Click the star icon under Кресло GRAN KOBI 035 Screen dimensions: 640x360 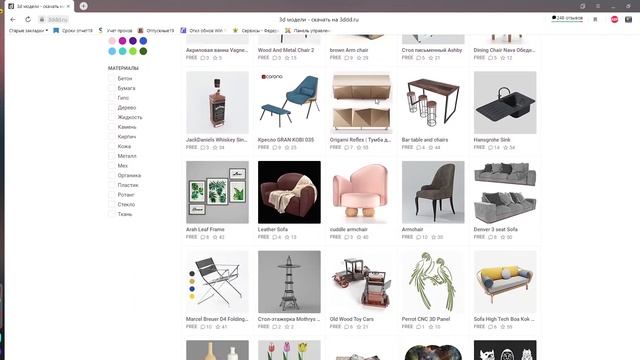point(287,147)
